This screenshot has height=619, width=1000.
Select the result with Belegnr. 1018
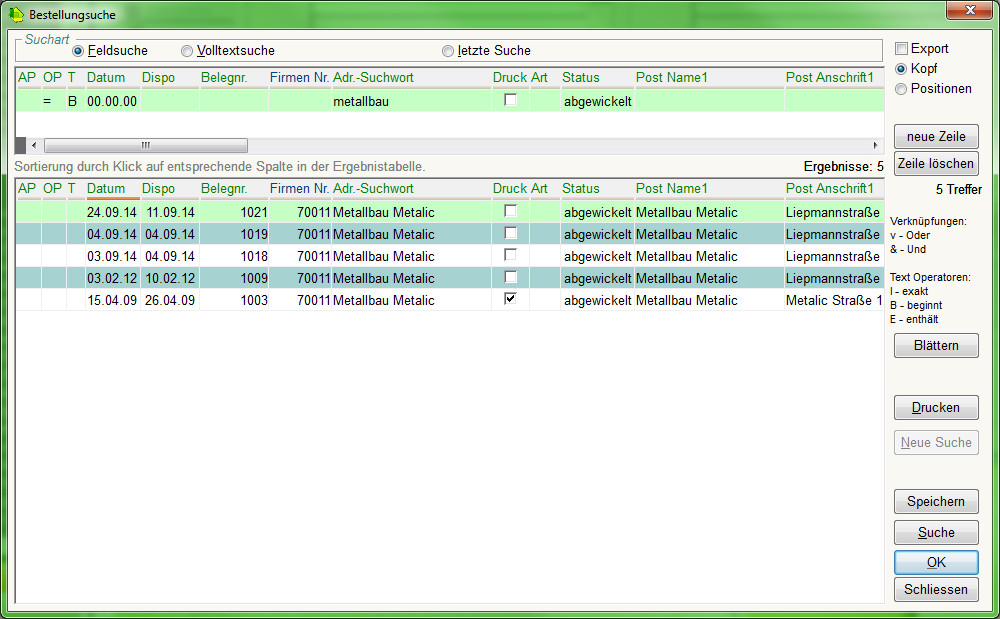click(x=450, y=256)
